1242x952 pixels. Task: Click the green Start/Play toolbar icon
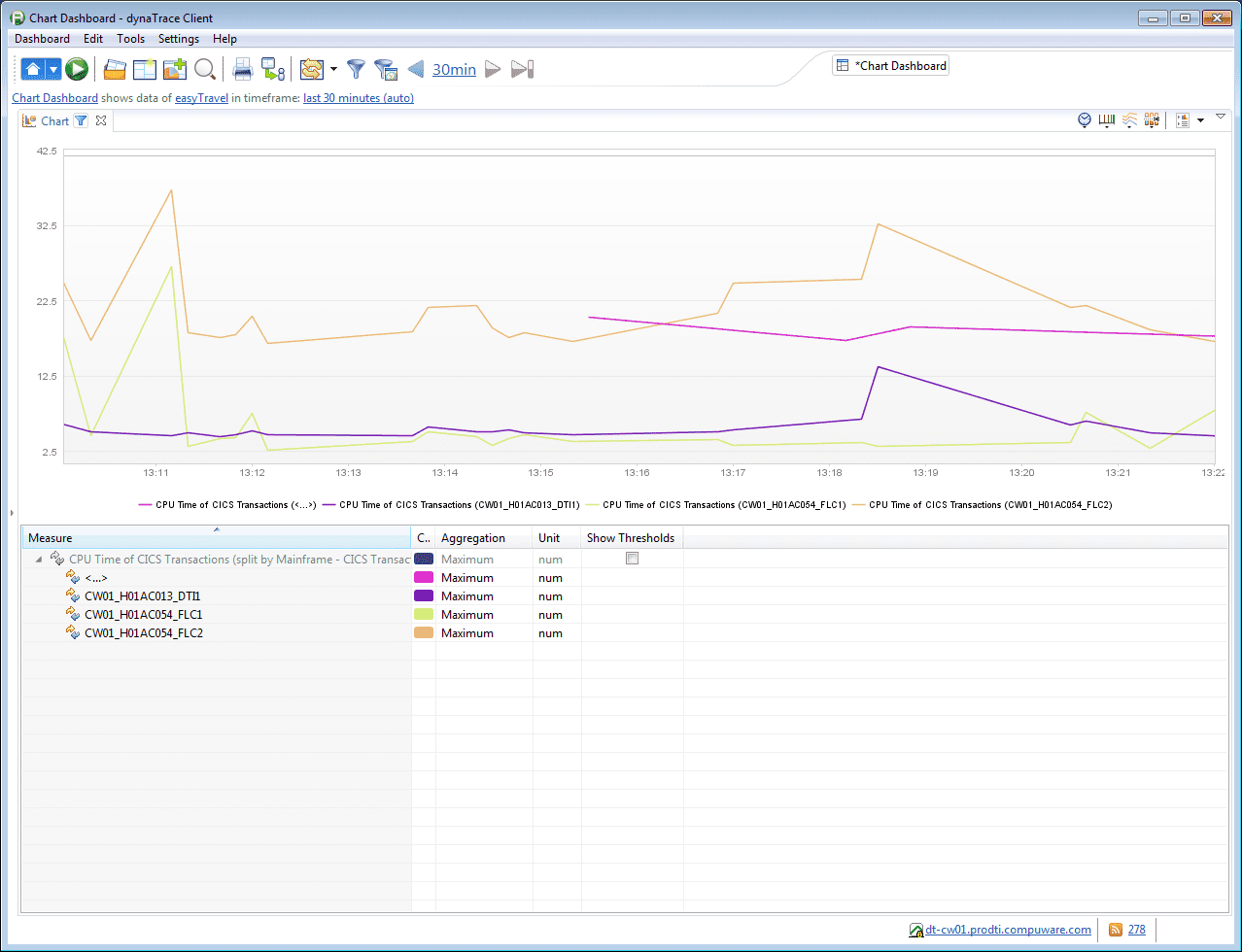pos(77,69)
